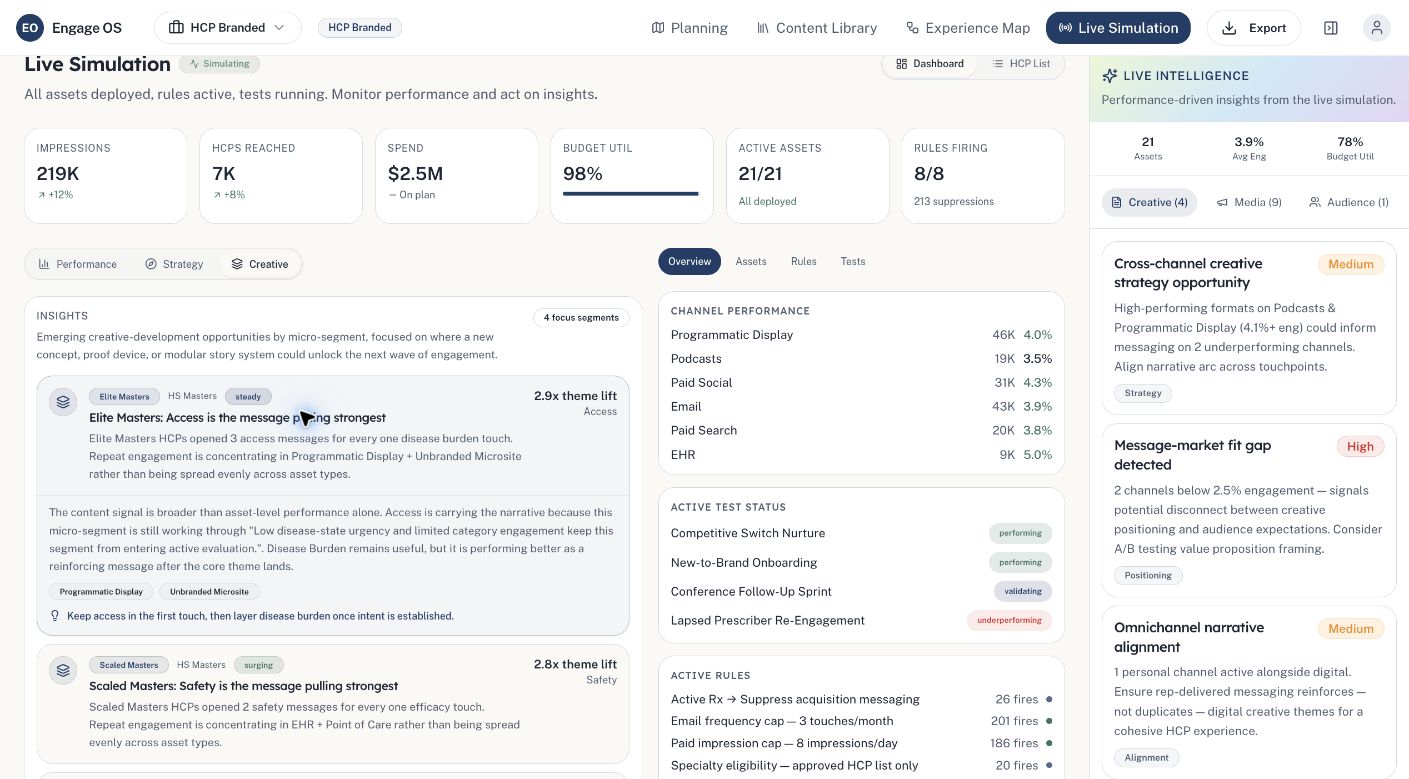
Task: Select the Live Simulation tab
Action: tap(1118, 28)
